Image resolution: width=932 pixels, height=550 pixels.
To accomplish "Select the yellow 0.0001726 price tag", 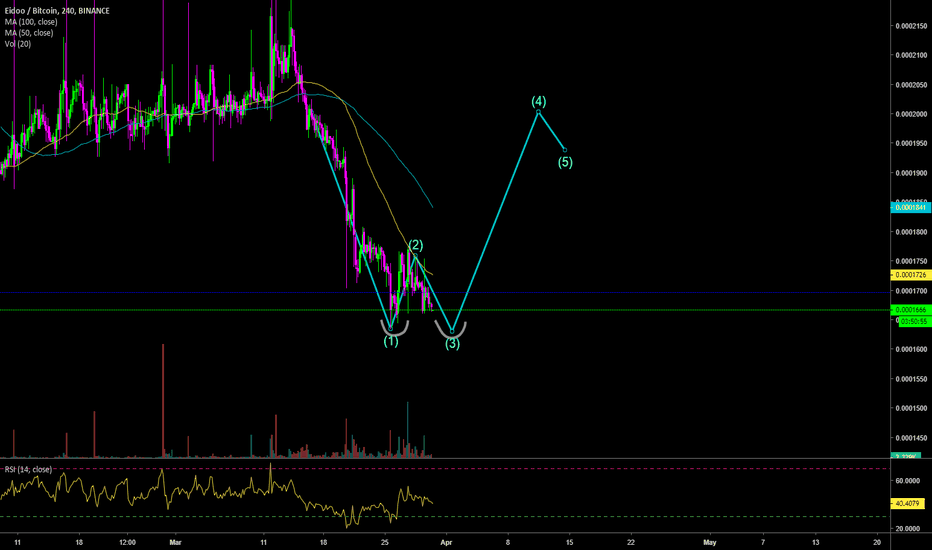I will click(911, 275).
